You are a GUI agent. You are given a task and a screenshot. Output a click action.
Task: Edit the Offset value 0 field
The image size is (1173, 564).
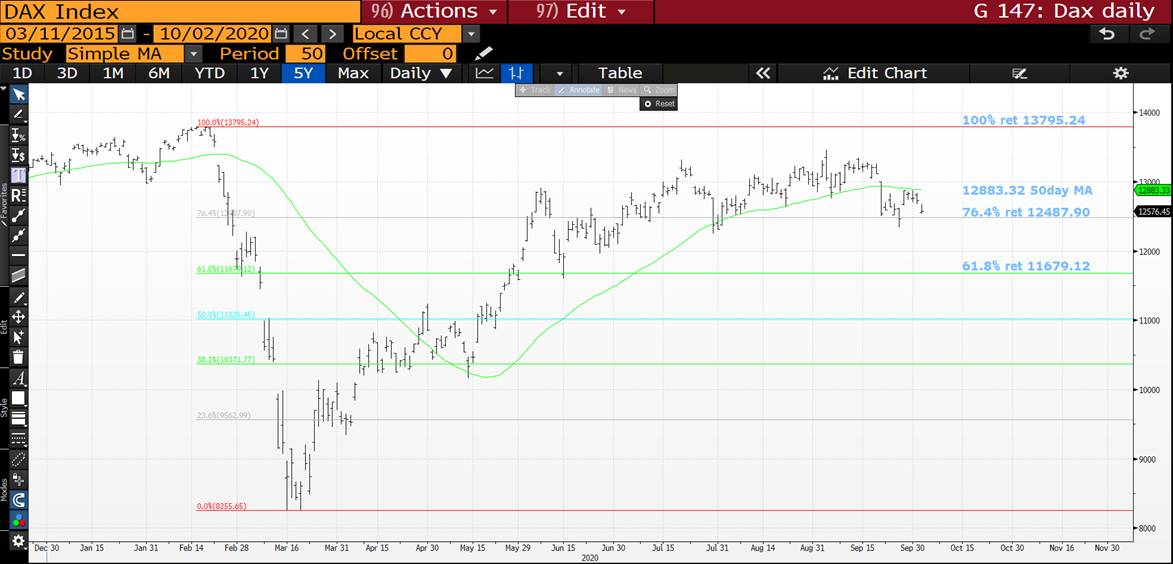pyautogui.click(x=431, y=54)
